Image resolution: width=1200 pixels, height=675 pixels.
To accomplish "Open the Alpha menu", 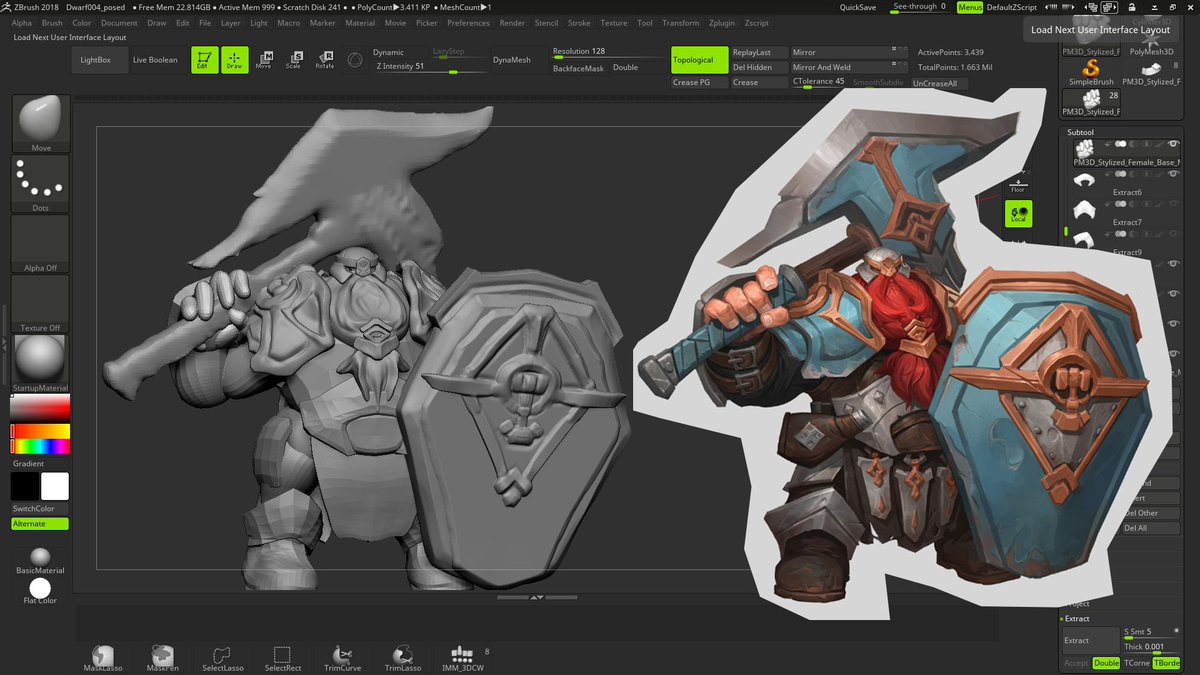I will coord(22,22).
